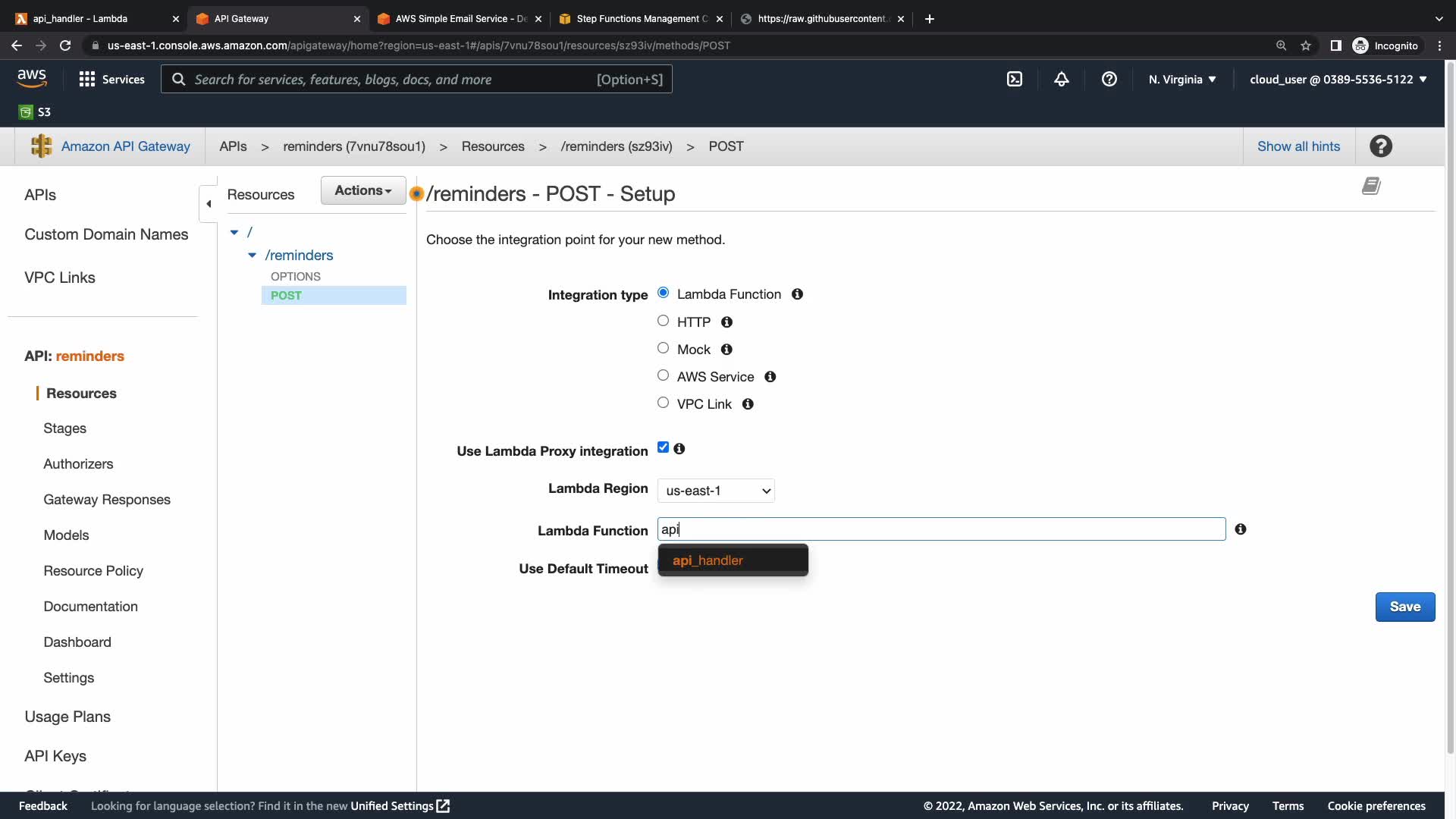Select the HTTP integration type
The width and height of the screenshot is (1456, 819).
point(663,321)
